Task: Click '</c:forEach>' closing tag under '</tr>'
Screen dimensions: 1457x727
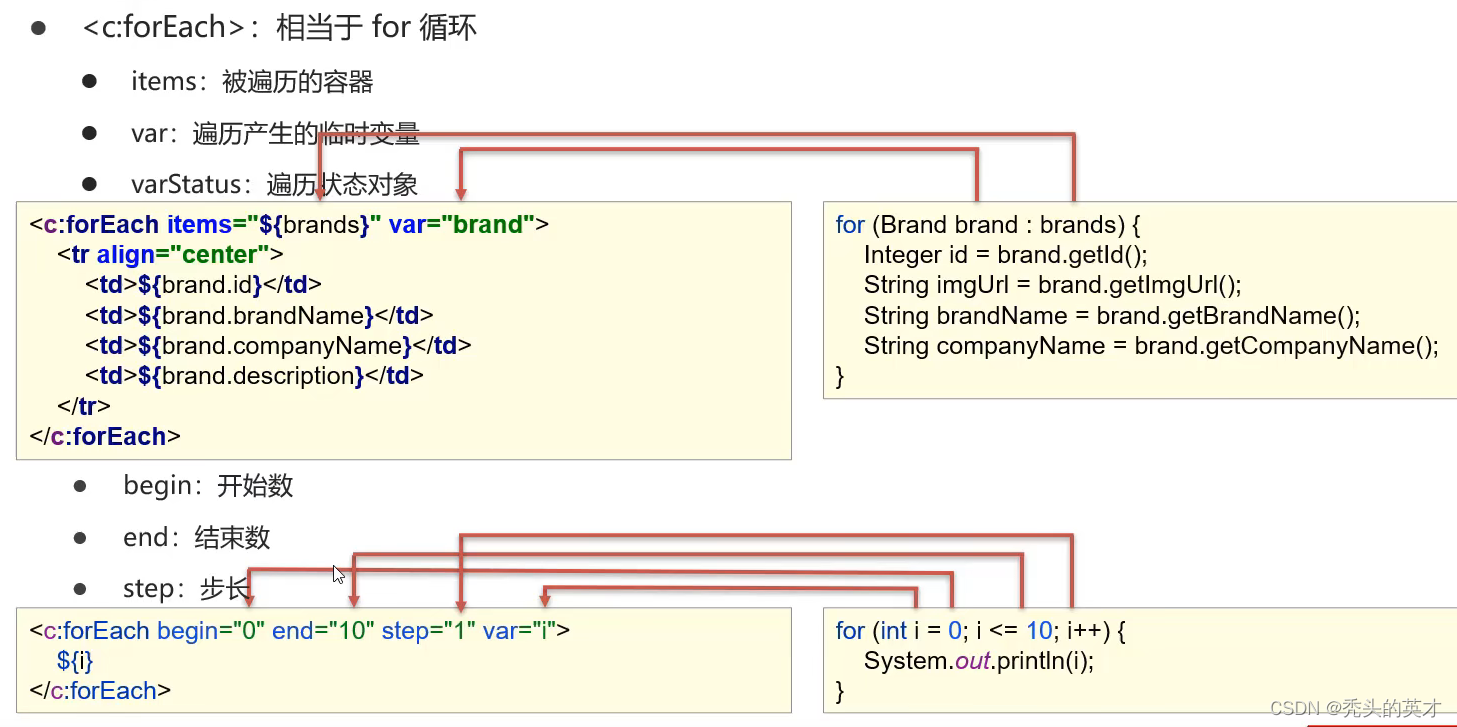Action: point(105,437)
